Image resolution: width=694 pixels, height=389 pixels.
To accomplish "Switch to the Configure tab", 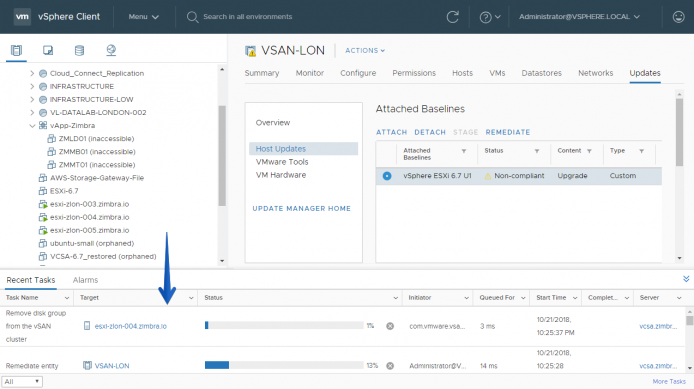I will pos(358,73).
